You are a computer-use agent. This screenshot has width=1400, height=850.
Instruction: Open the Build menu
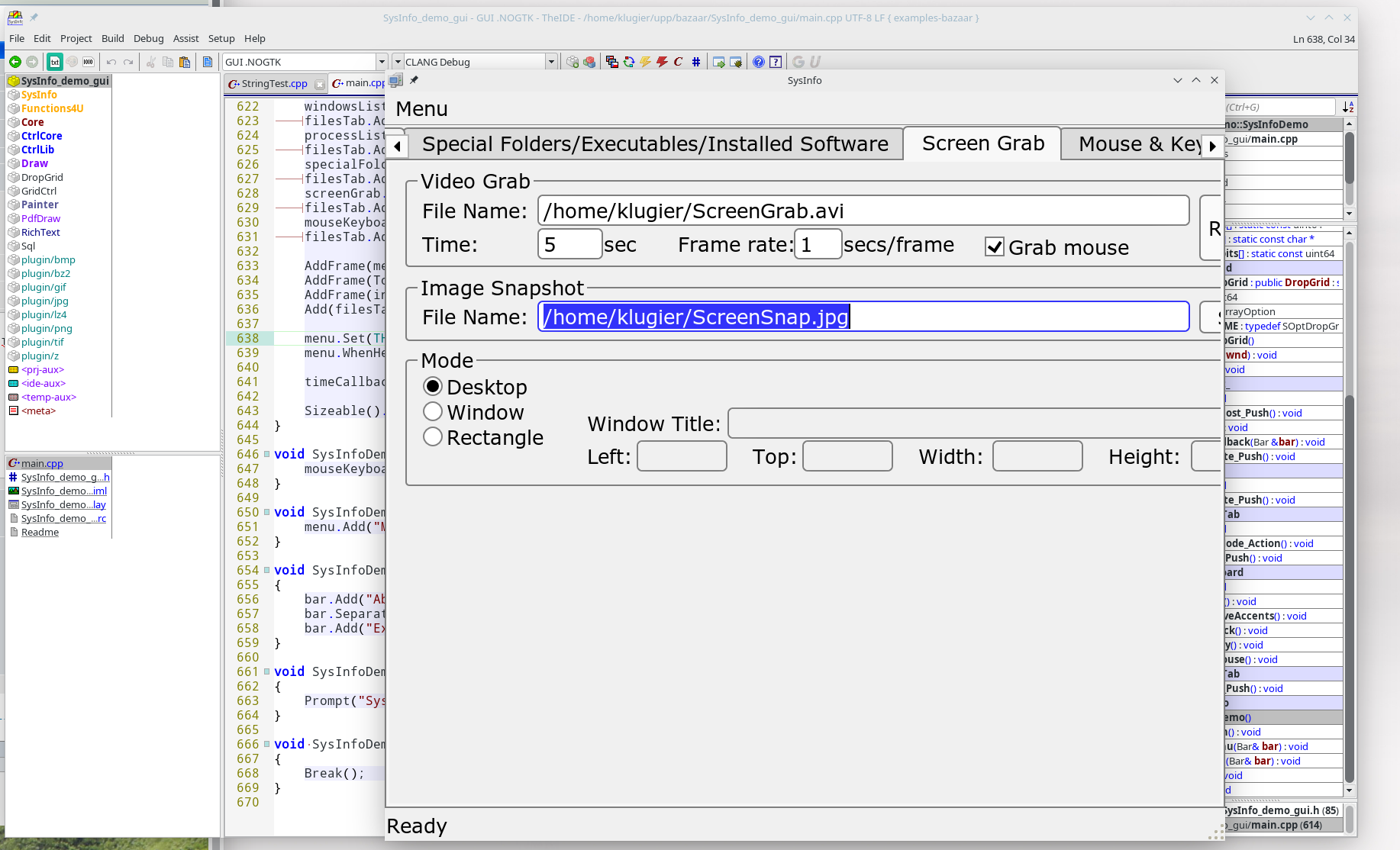click(x=112, y=38)
